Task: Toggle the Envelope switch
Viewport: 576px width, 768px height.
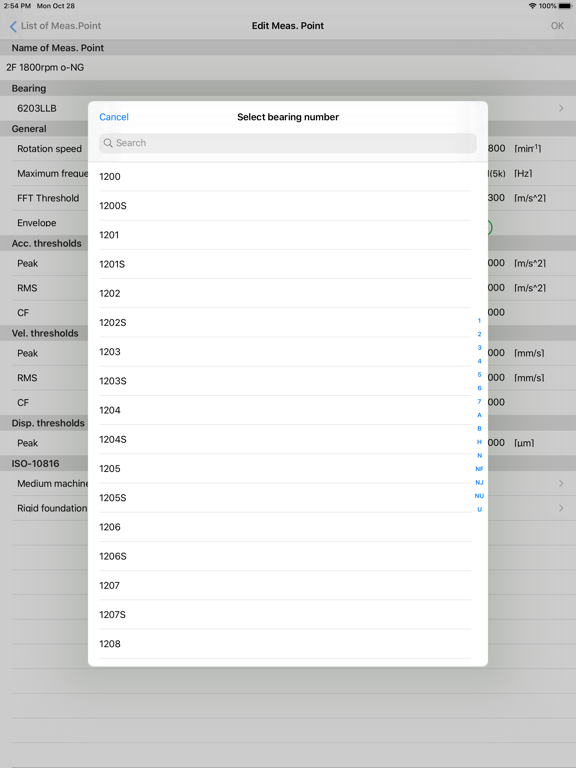Action: pyautogui.click(x=489, y=227)
